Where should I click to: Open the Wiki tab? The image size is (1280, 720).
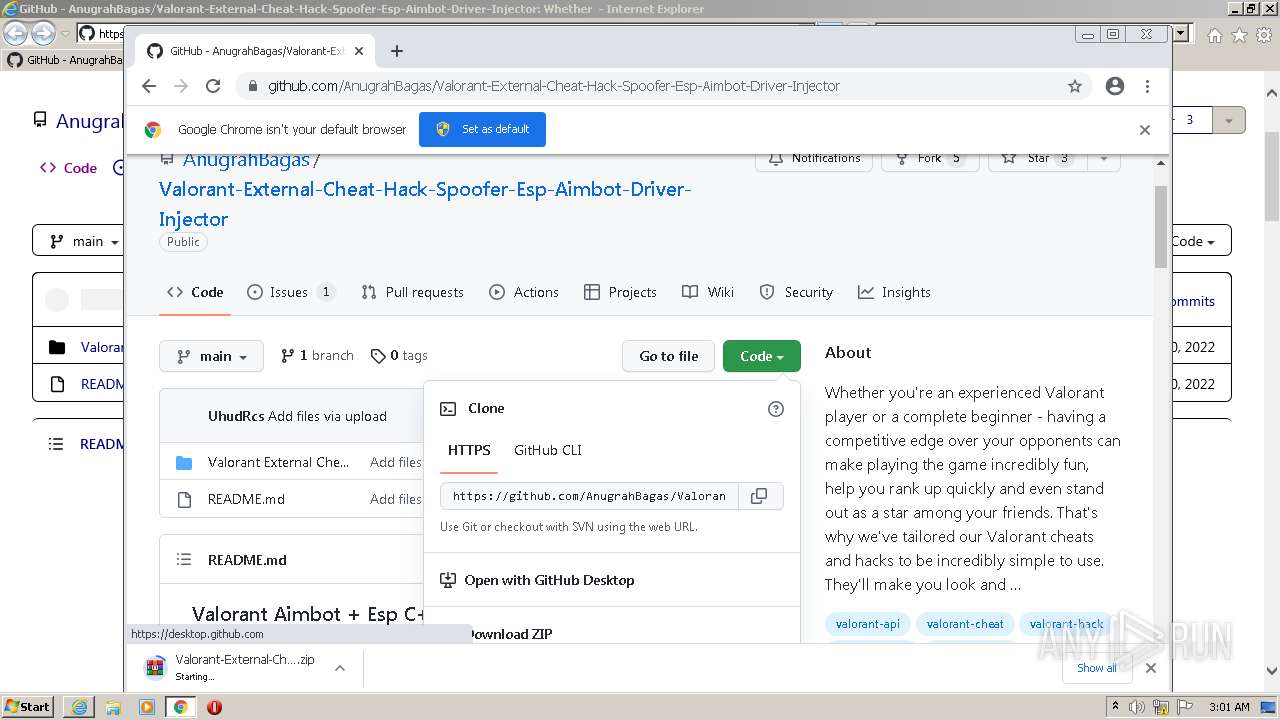pyautogui.click(x=708, y=292)
